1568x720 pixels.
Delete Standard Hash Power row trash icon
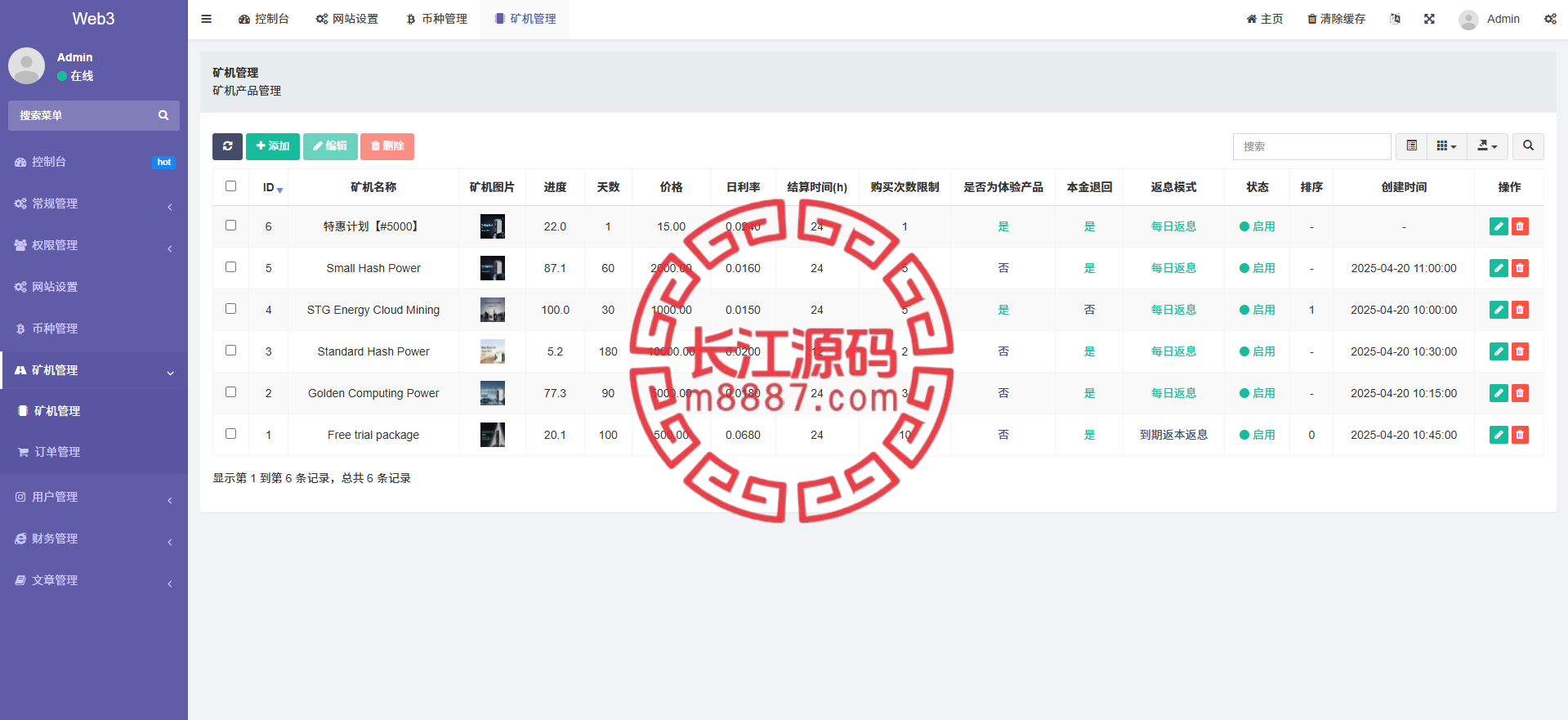coord(1520,351)
